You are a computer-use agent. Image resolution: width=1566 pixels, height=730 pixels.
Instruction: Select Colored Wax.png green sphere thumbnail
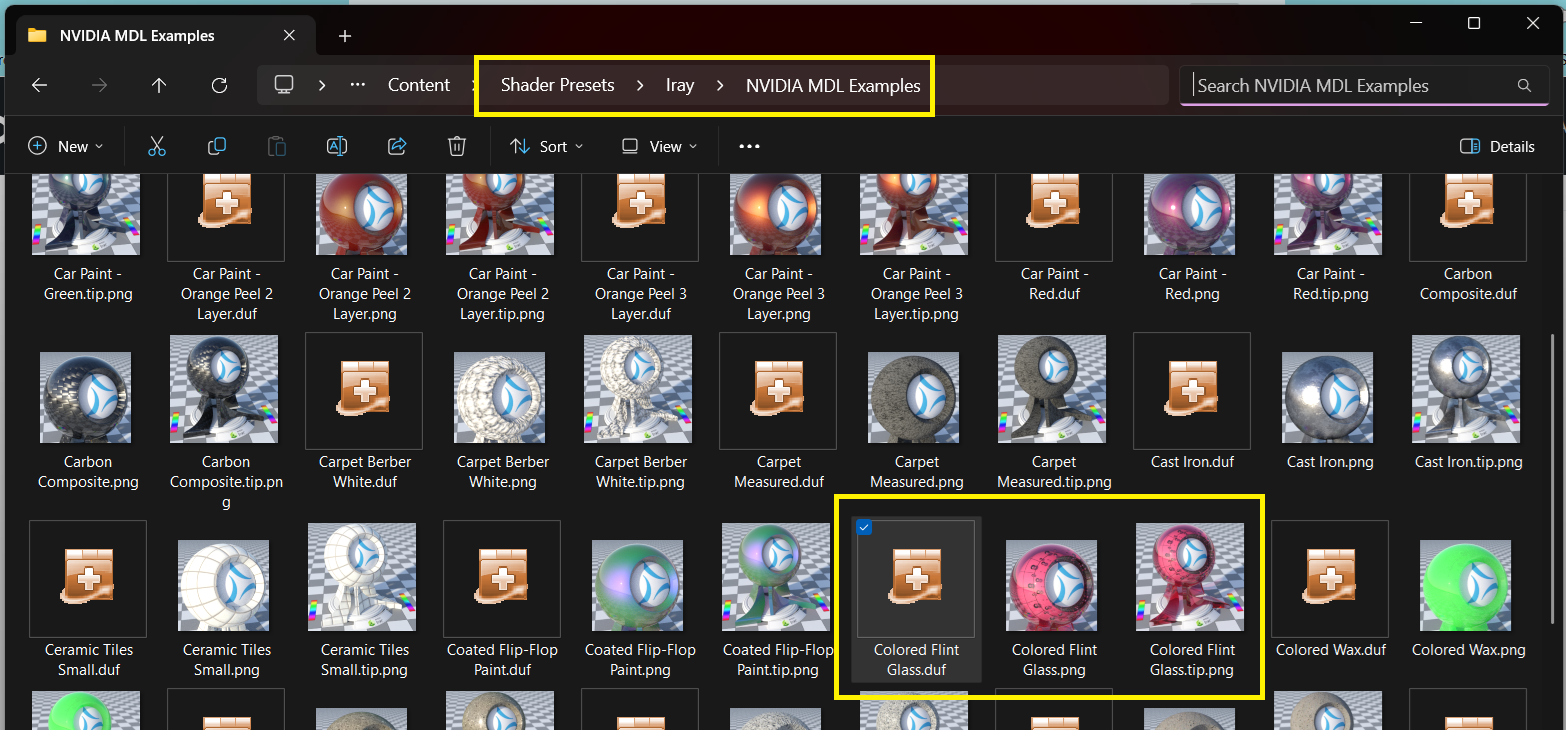[1466, 586]
